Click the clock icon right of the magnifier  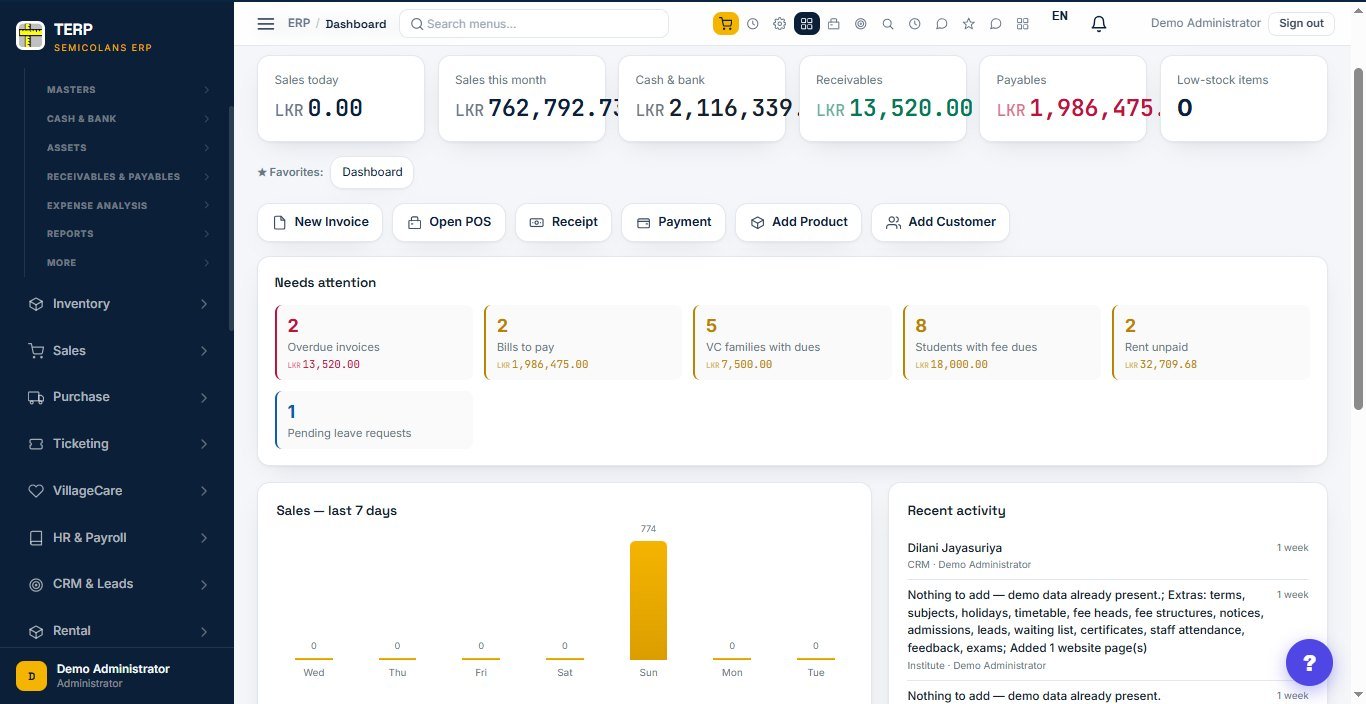pos(914,23)
